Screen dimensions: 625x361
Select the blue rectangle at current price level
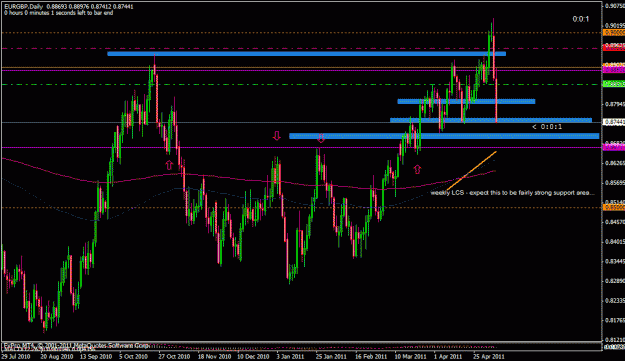[x=491, y=120]
